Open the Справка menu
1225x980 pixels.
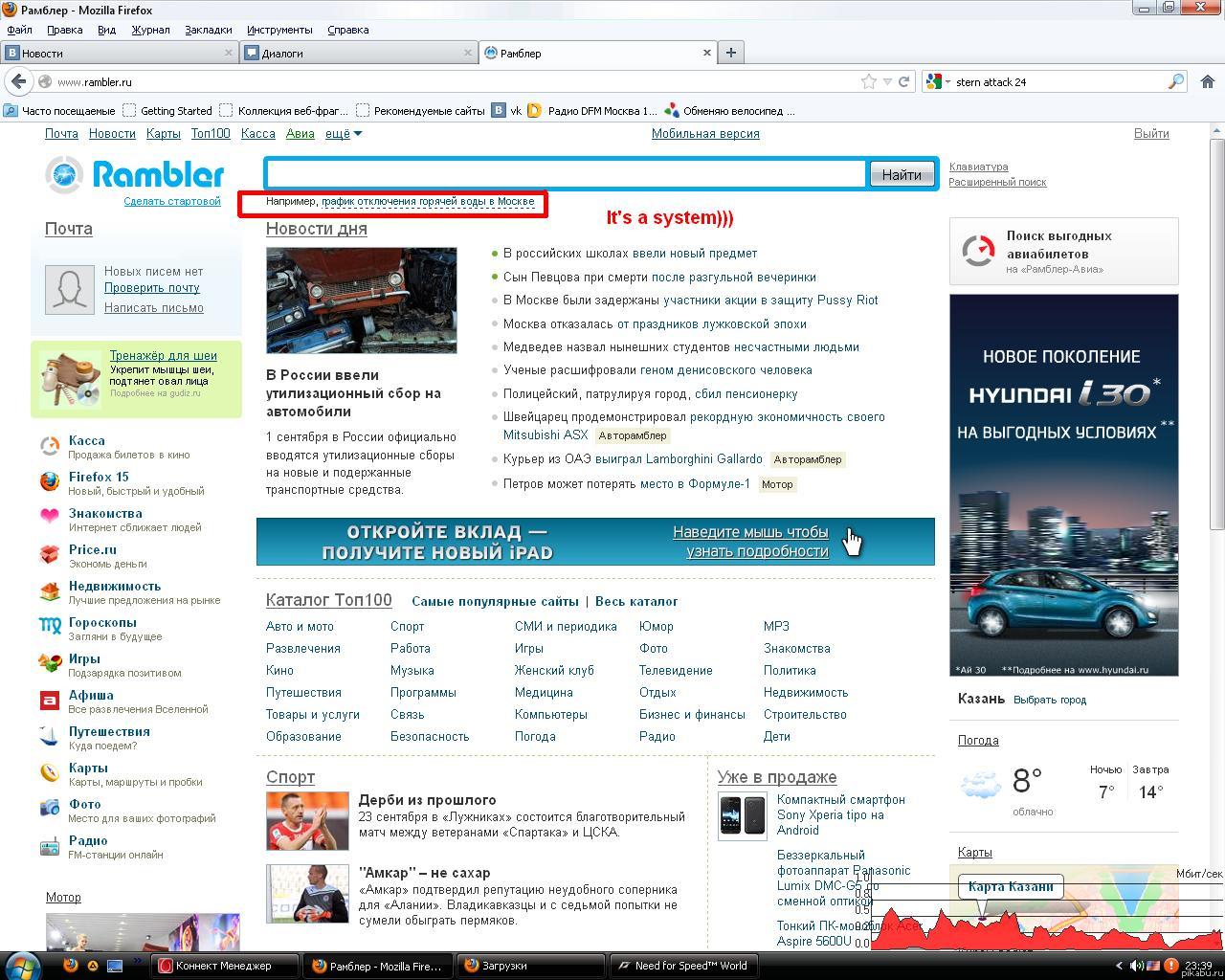[x=347, y=30]
